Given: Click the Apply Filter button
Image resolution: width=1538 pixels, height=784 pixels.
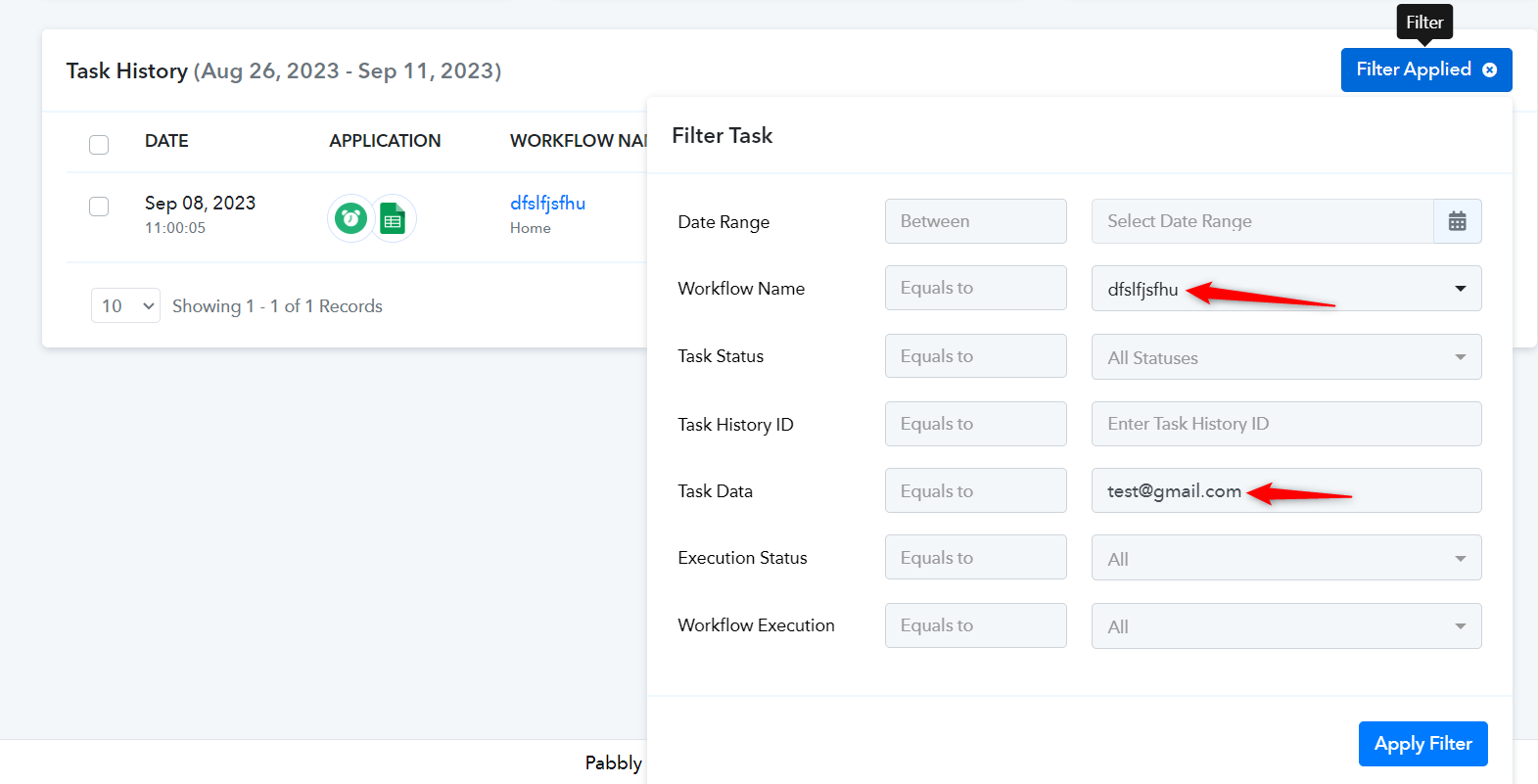Looking at the screenshot, I should click(x=1422, y=744).
